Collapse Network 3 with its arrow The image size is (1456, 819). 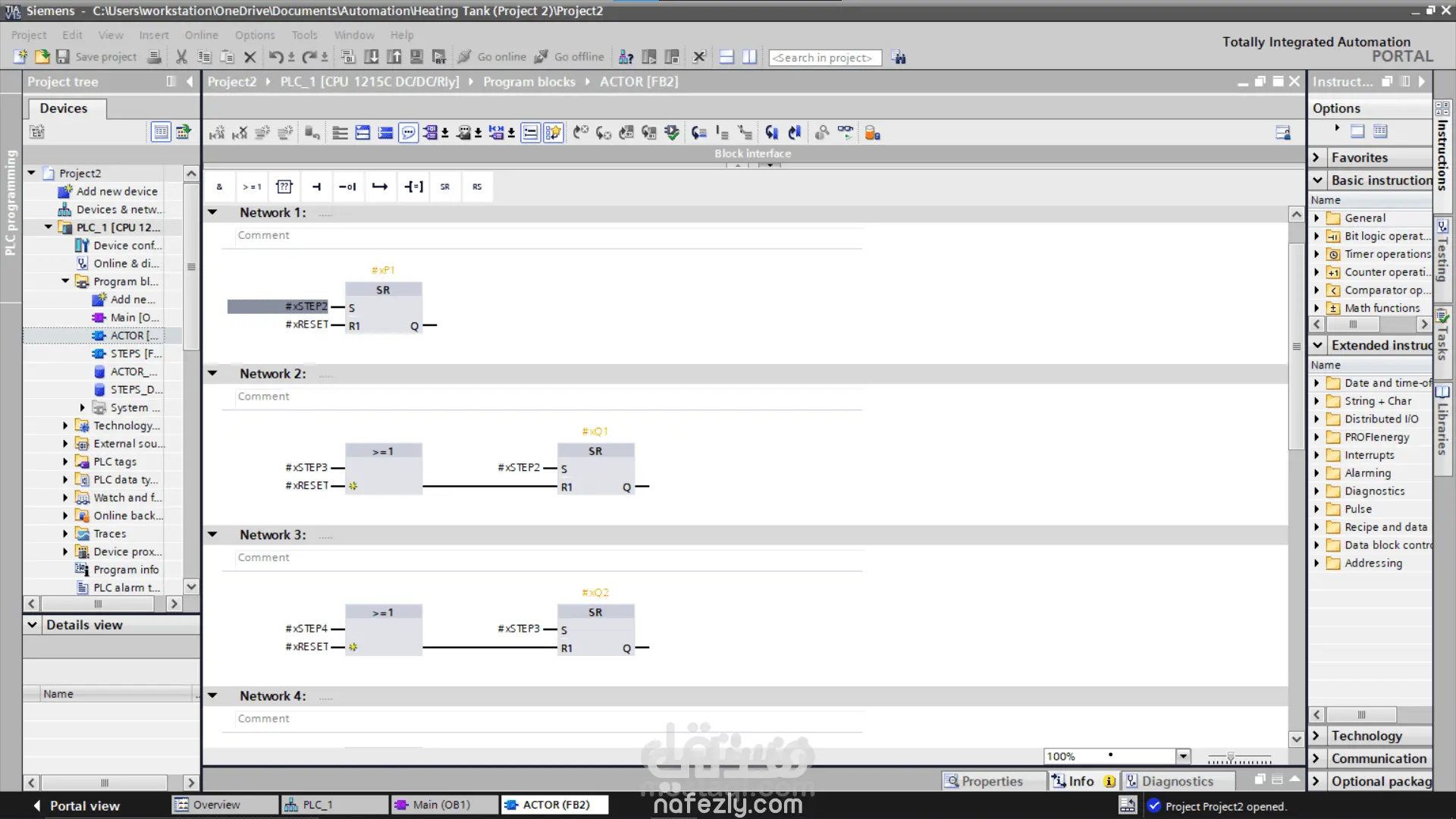[x=213, y=535]
